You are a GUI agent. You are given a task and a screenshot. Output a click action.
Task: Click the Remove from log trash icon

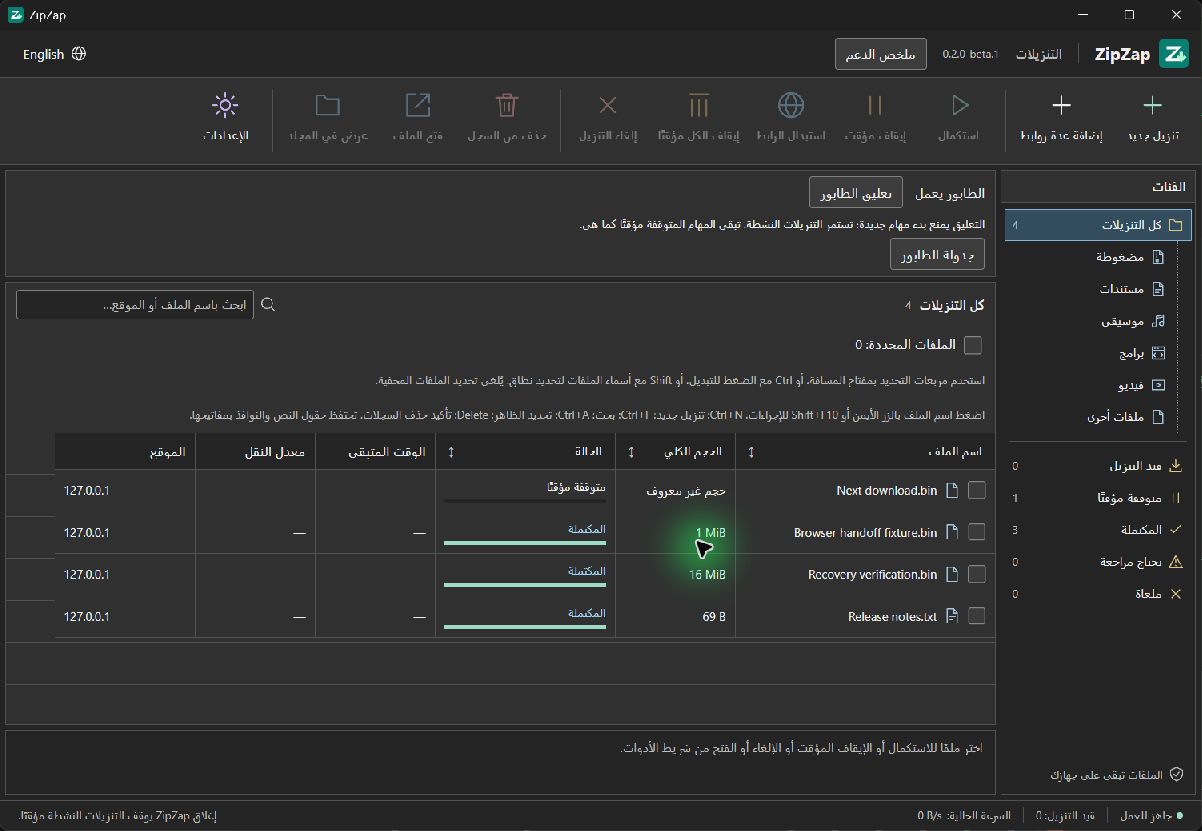coord(507,105)
